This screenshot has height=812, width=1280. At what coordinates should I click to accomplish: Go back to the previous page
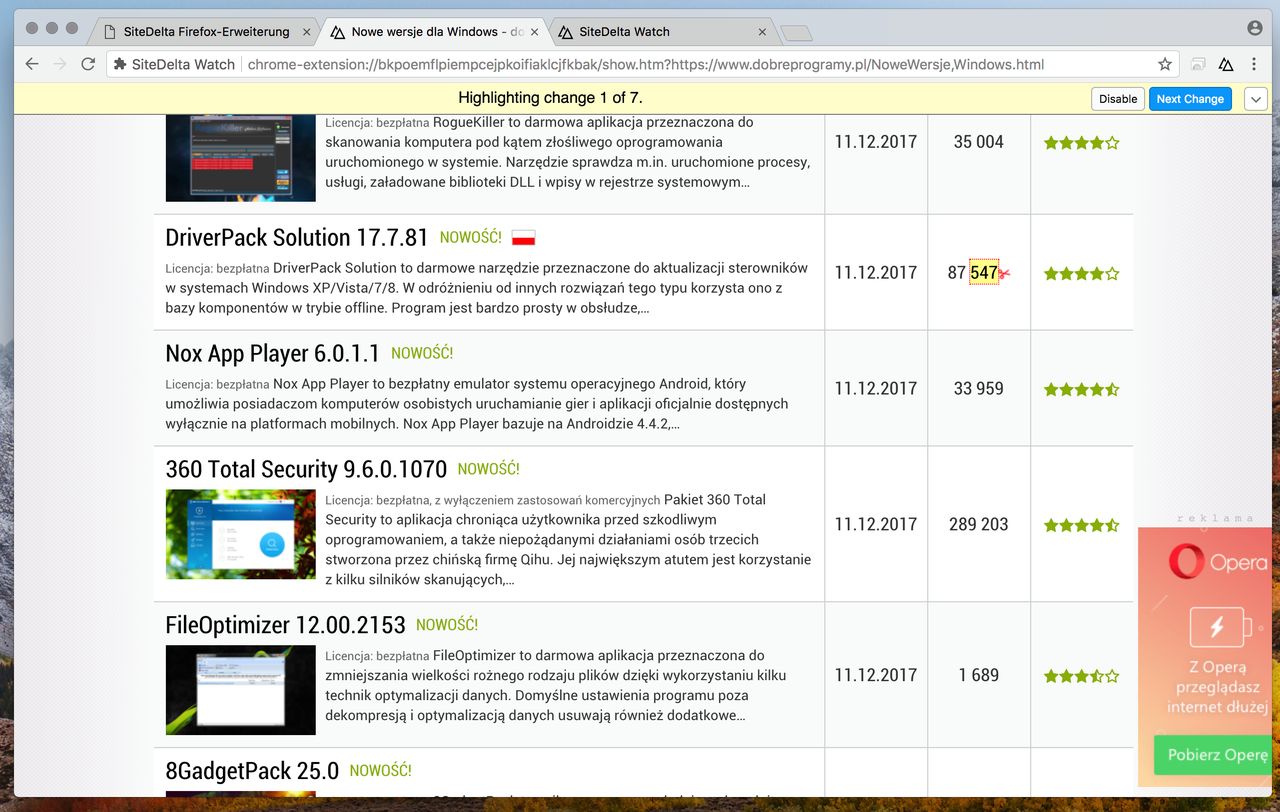32,64
